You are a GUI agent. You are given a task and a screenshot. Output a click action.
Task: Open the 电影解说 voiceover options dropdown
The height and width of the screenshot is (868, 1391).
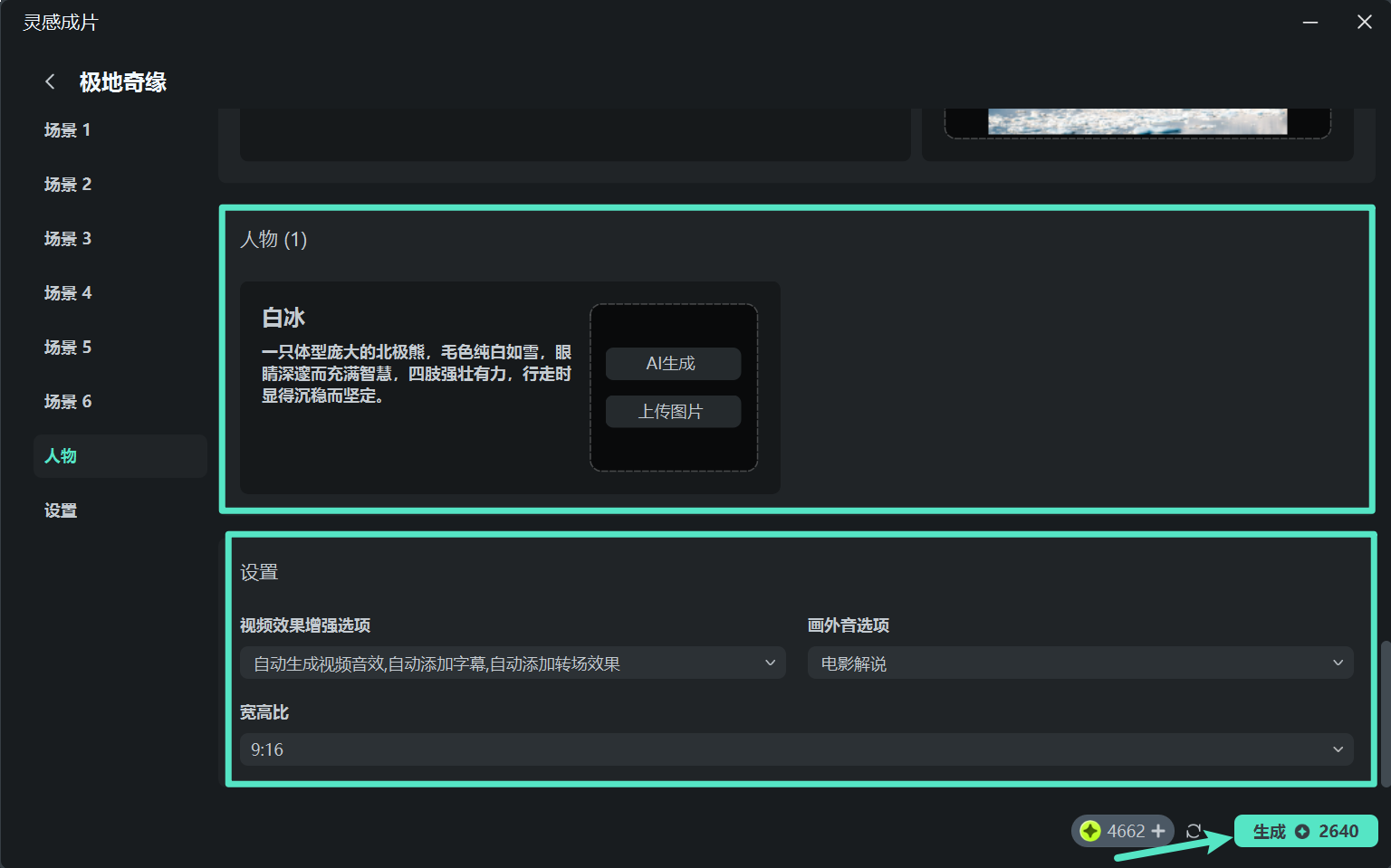[x=1079, y=663]
